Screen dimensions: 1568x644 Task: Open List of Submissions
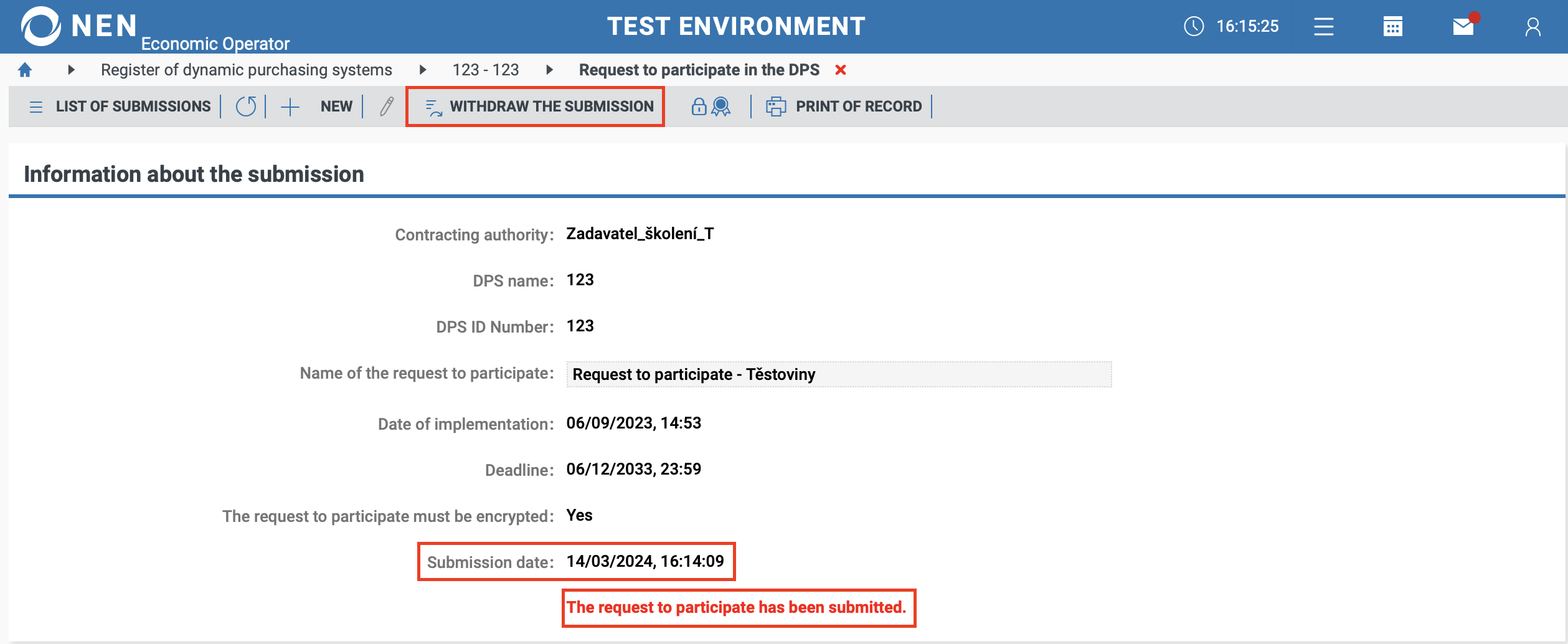point(121,107)
